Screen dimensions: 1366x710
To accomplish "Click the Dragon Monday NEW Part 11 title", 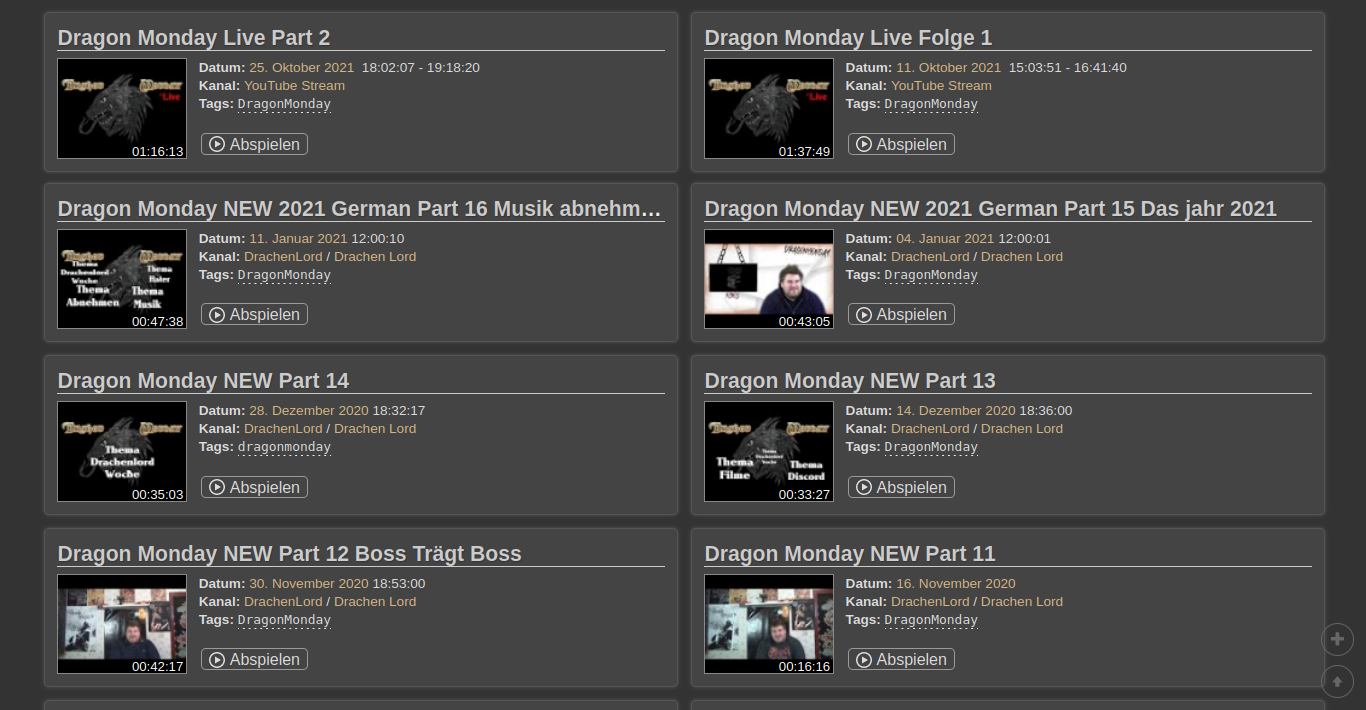I will [850, 554].
